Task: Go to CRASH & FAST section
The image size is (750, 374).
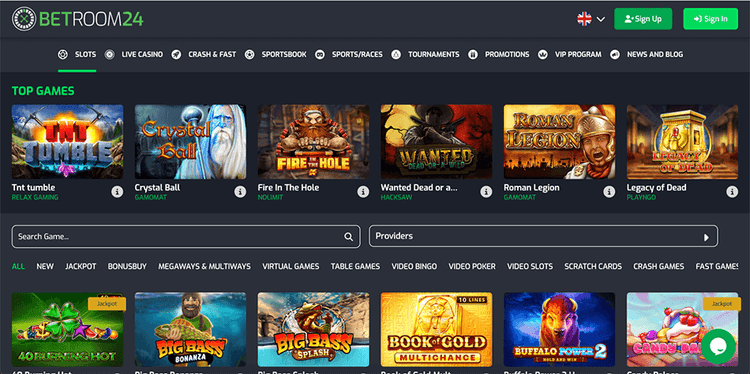Action: coord(212,55)
